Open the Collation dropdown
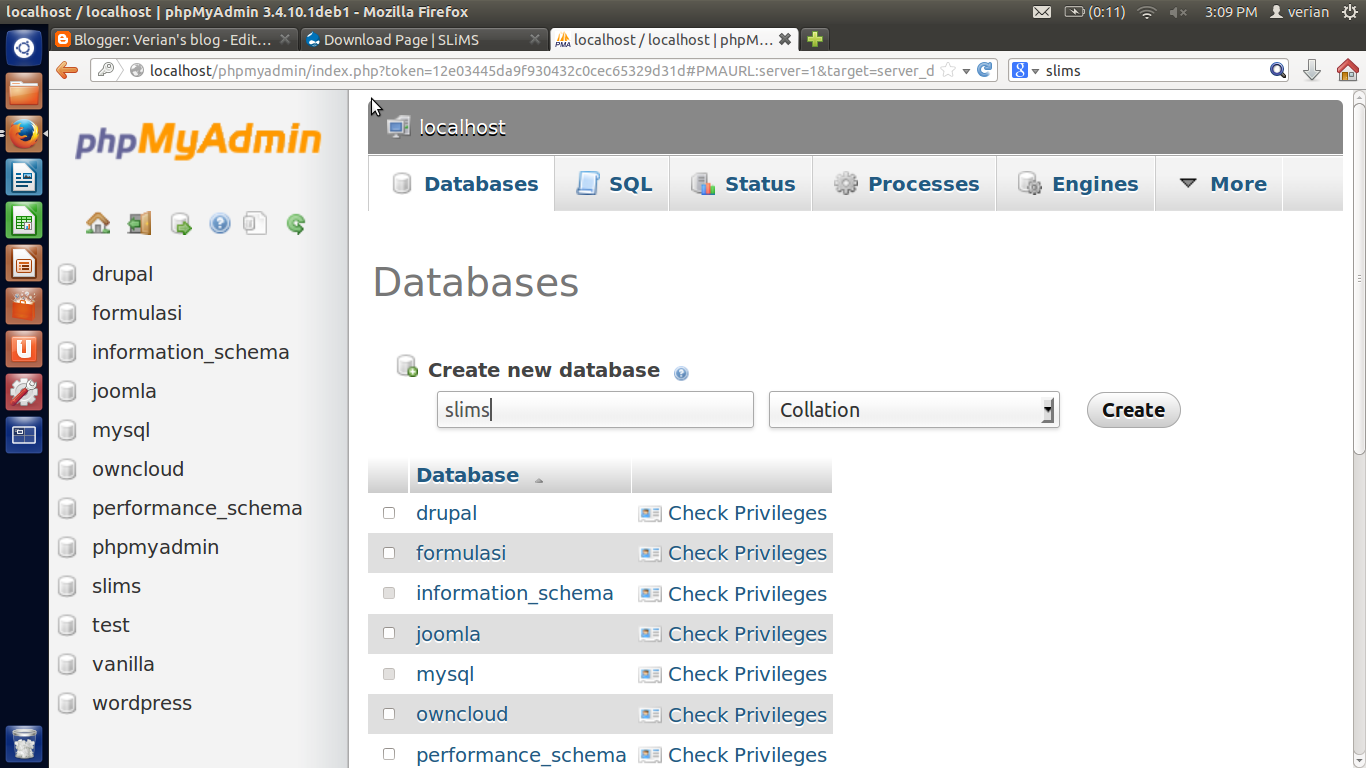The image size is (1366, 768). pos(913,410)
